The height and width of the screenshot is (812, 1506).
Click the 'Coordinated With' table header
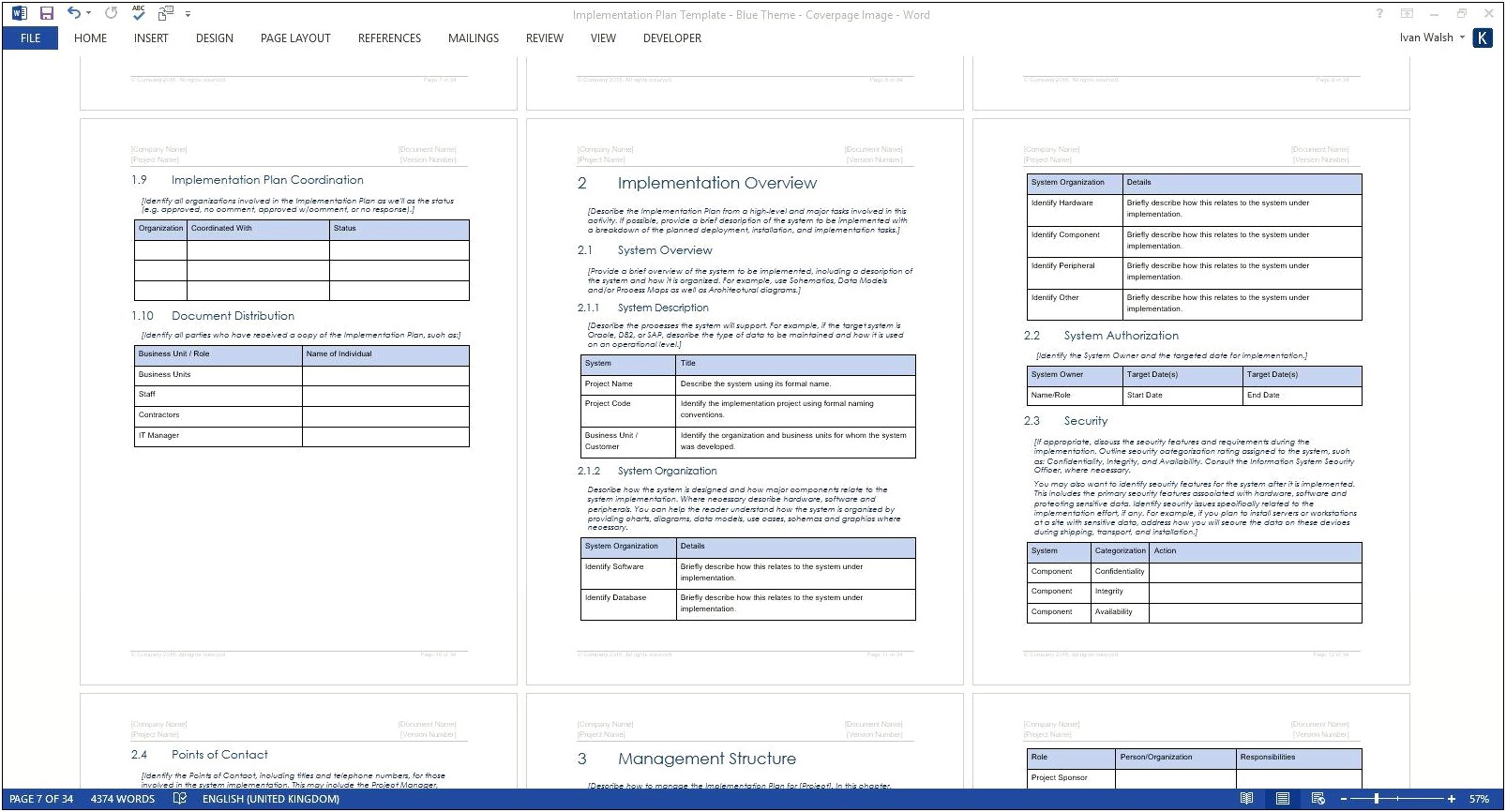pos(258,229)
